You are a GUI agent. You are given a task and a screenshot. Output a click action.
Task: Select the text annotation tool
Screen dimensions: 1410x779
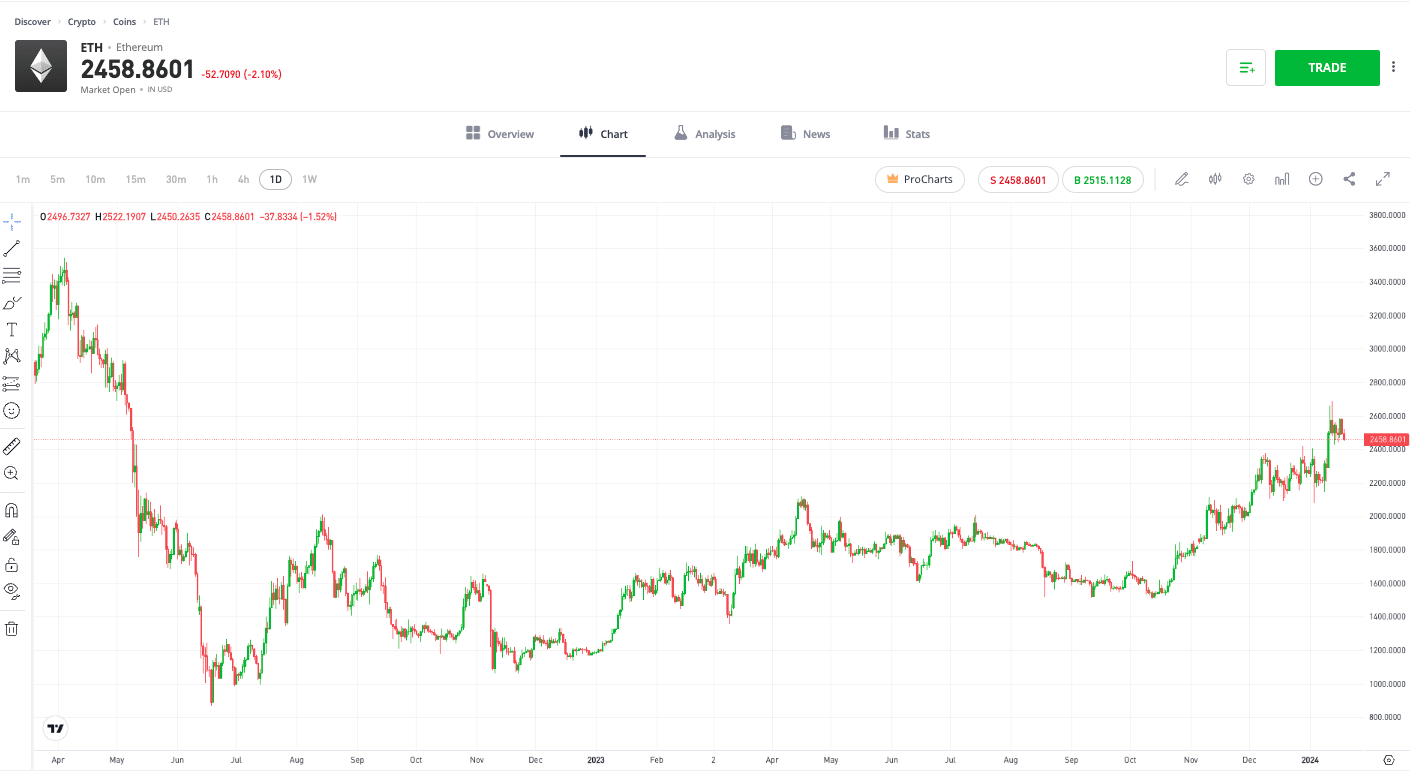click(x=12, y=329)
